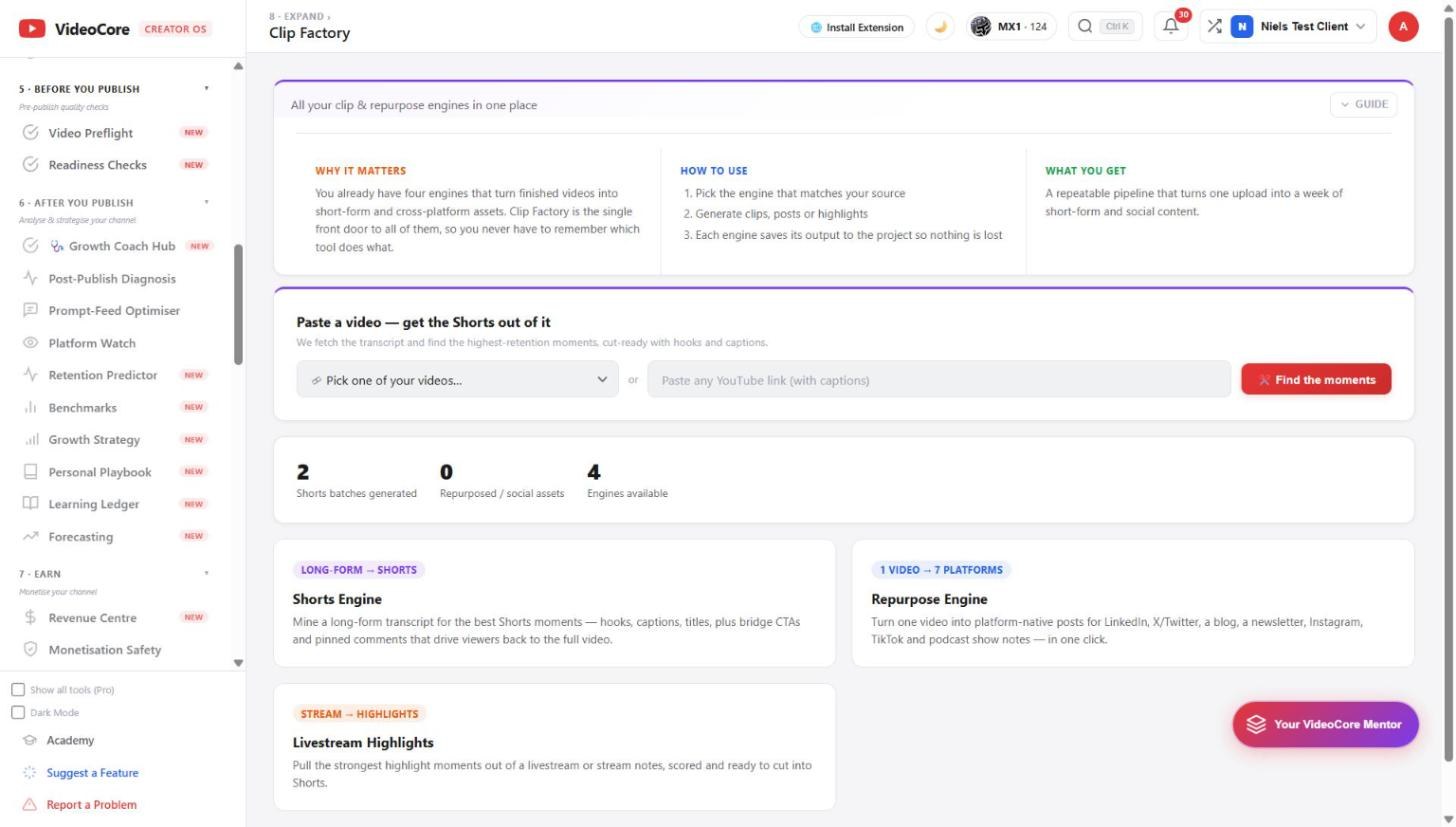Open the red user avatar labeled A
This screenshot has height=827, width=1456.
pos(1403,27)
